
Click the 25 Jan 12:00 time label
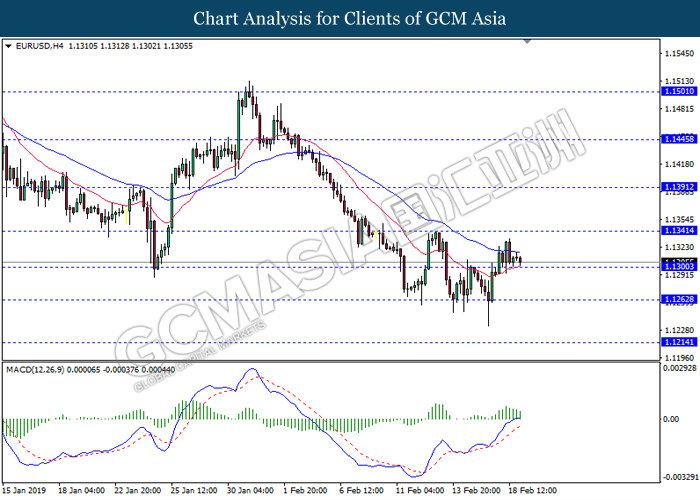(194, 490)
